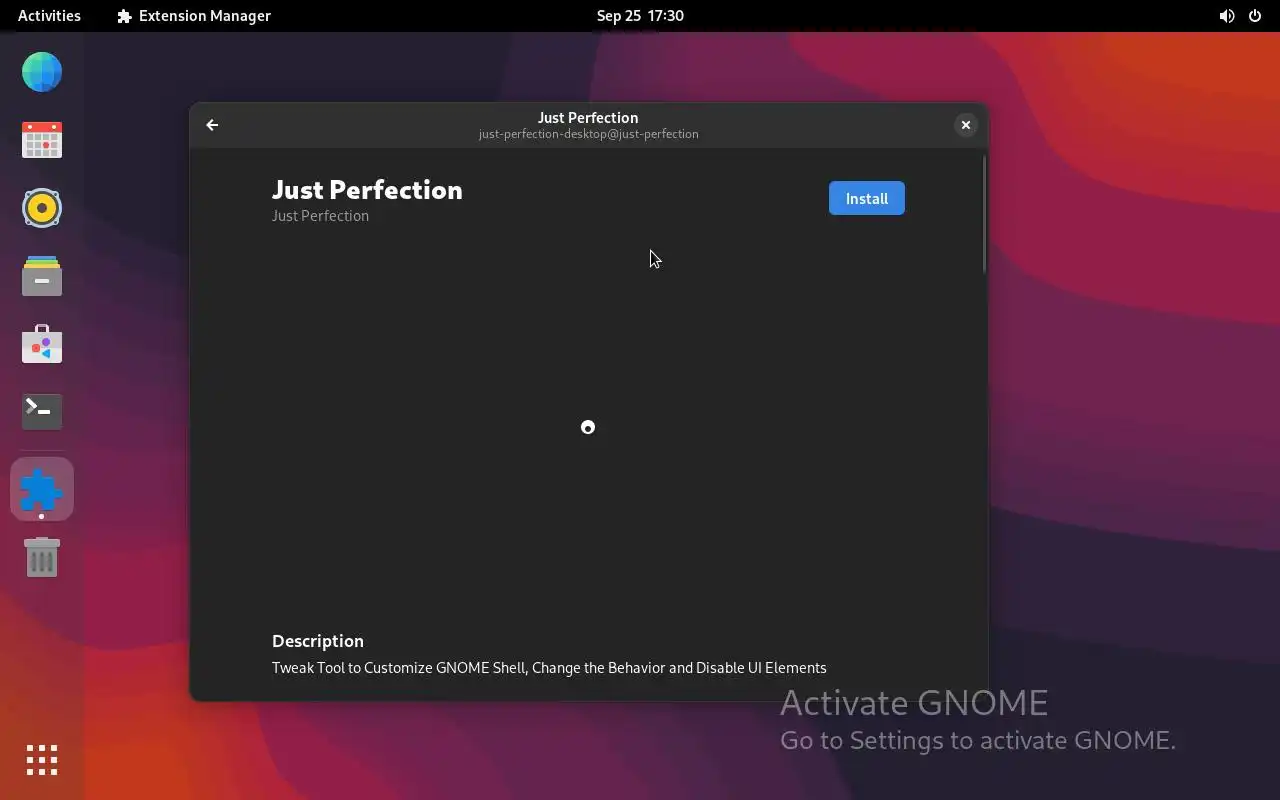Close the Just Perfection details window

click(x=965, y=125)
